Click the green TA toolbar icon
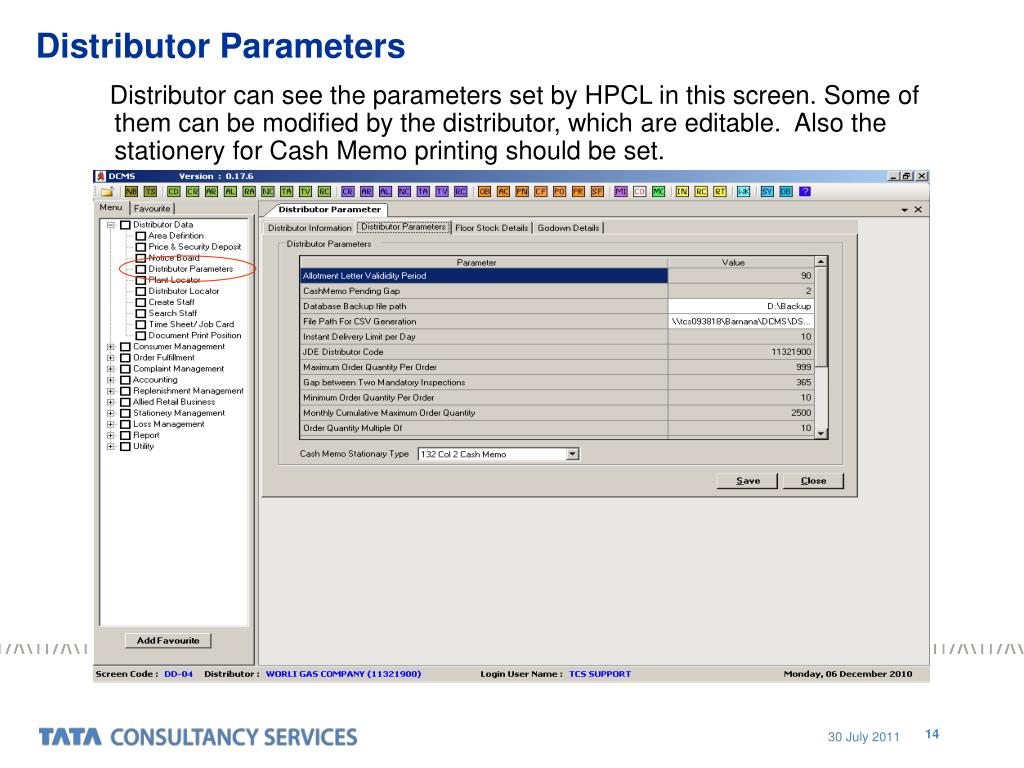Screen dimensions: 1024x768 (x=287, y=191)
